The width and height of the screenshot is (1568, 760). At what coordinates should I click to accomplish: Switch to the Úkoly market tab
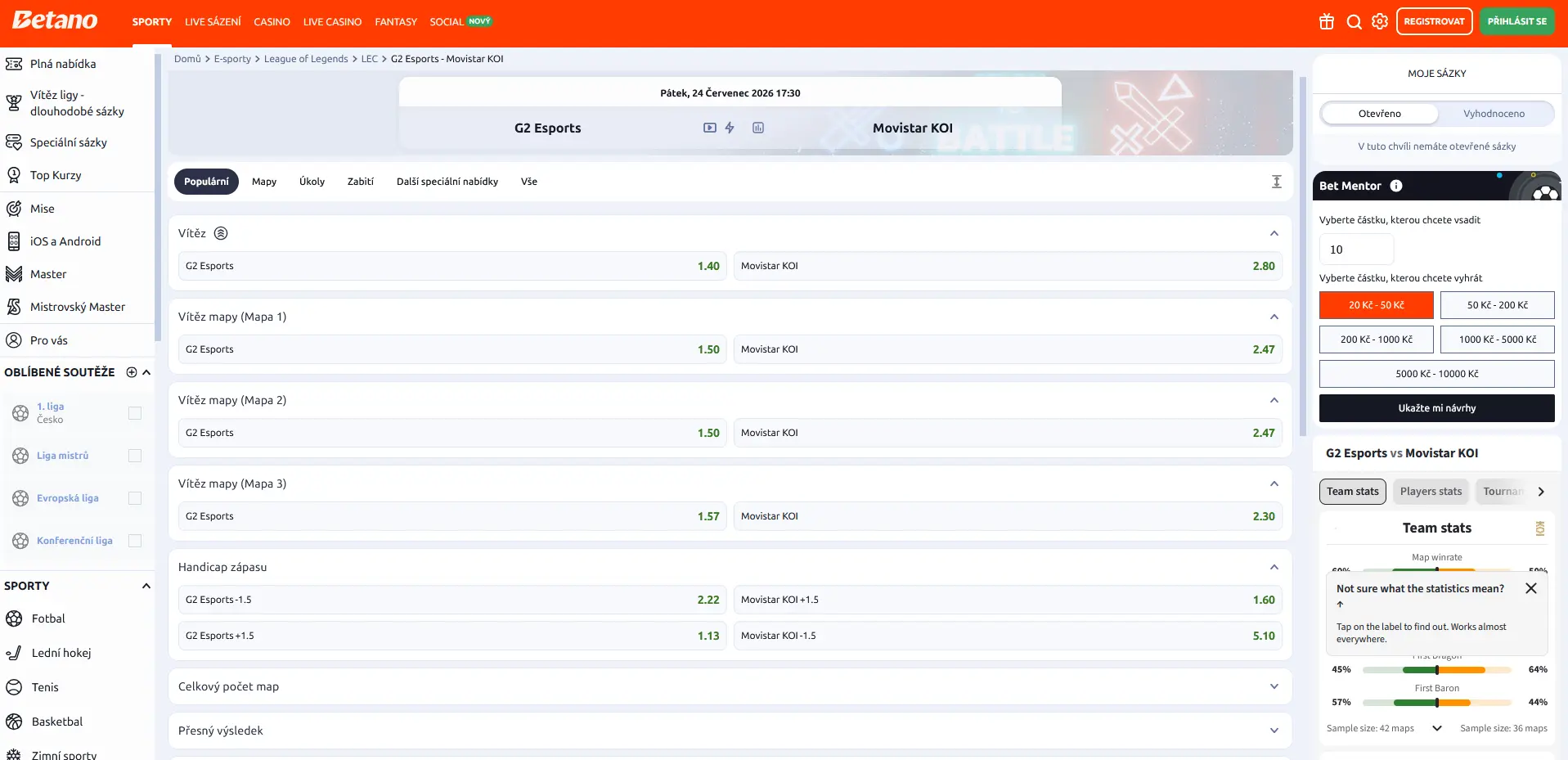[x=312, y=182]
